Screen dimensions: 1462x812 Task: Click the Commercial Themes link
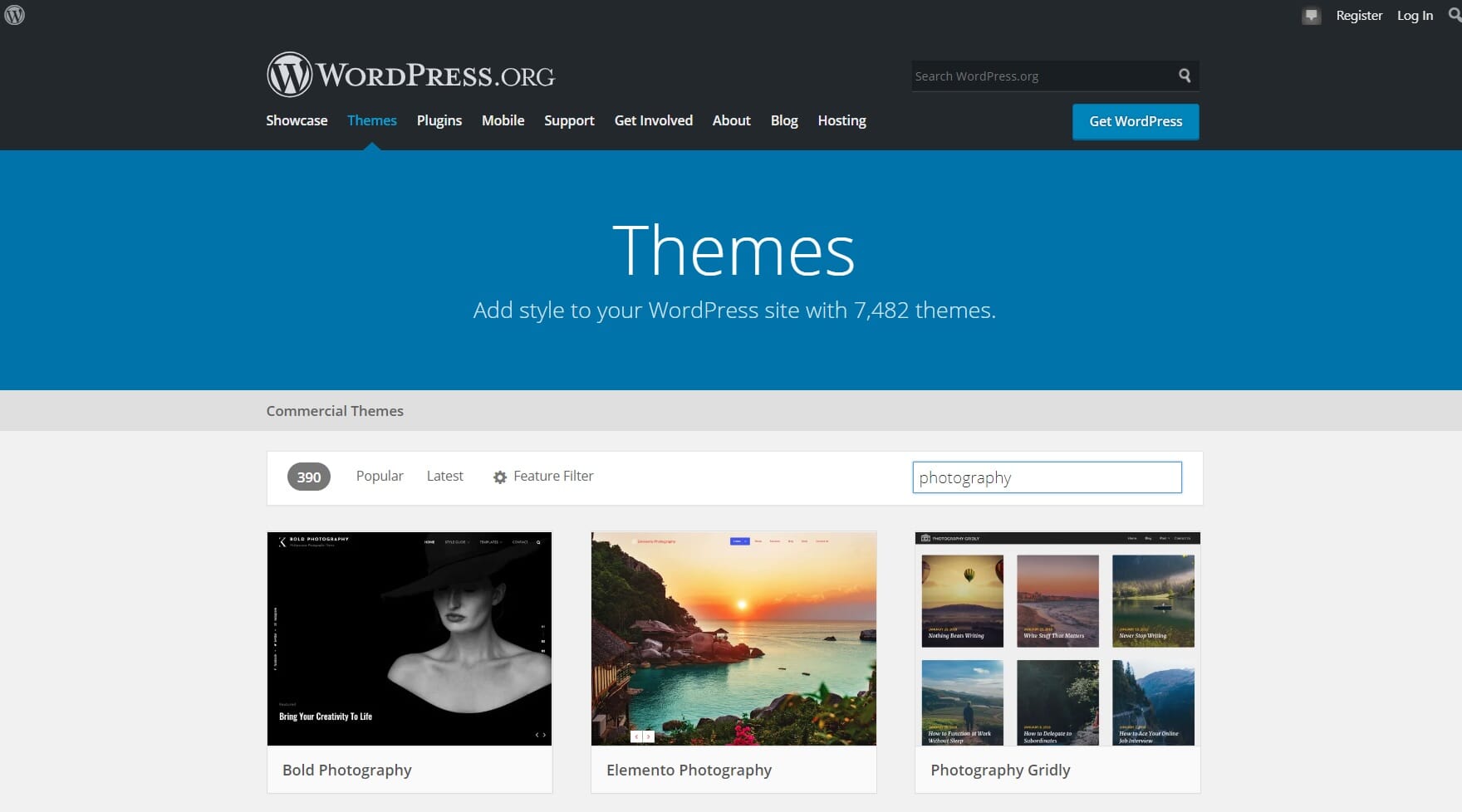coord(335,411)
